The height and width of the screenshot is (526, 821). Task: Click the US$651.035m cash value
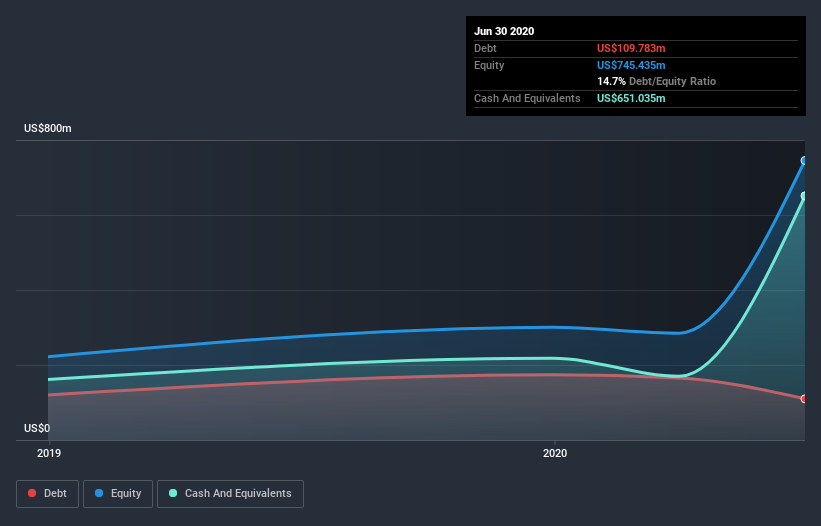[631, 98]
